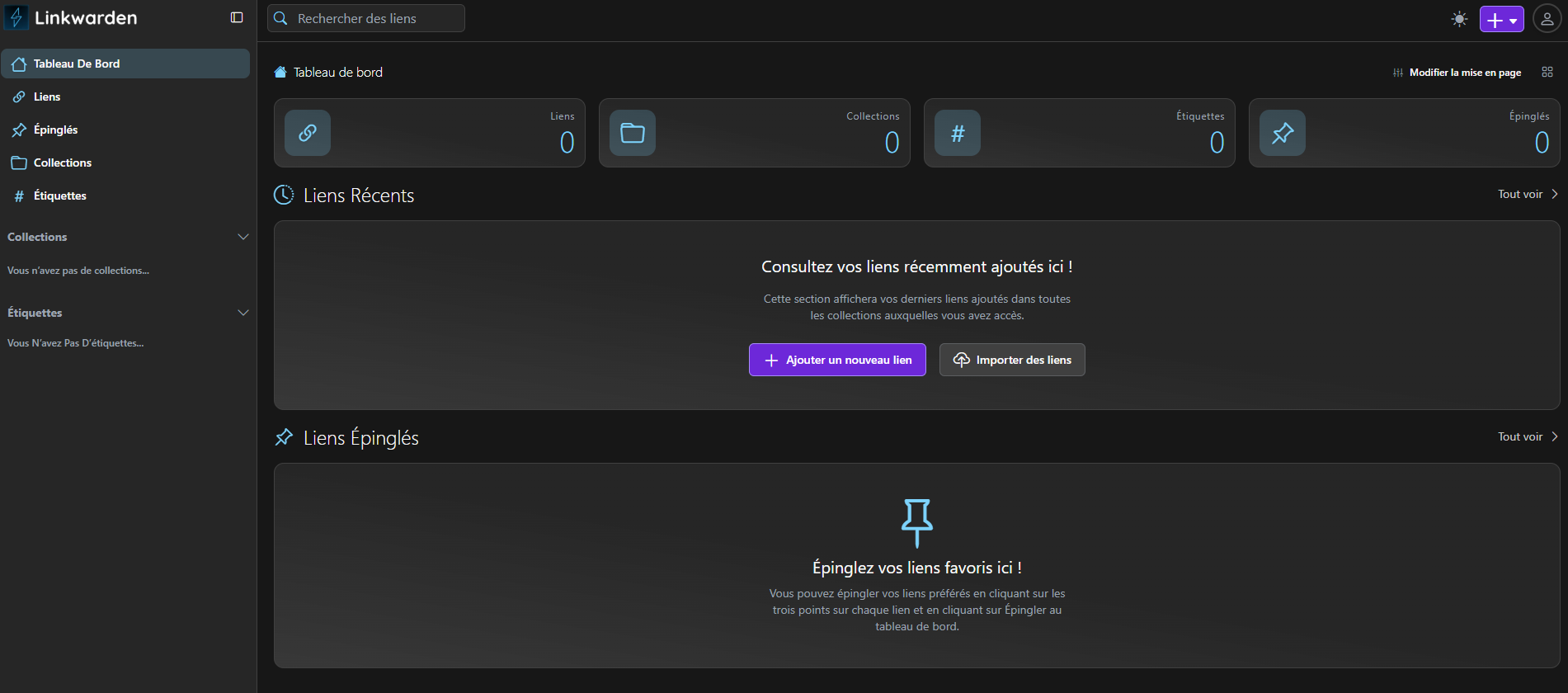The image size is (1568, 693).
Task: Open the Liens page from sidebar
Action: pyautogui.click(x=125, y=97)
